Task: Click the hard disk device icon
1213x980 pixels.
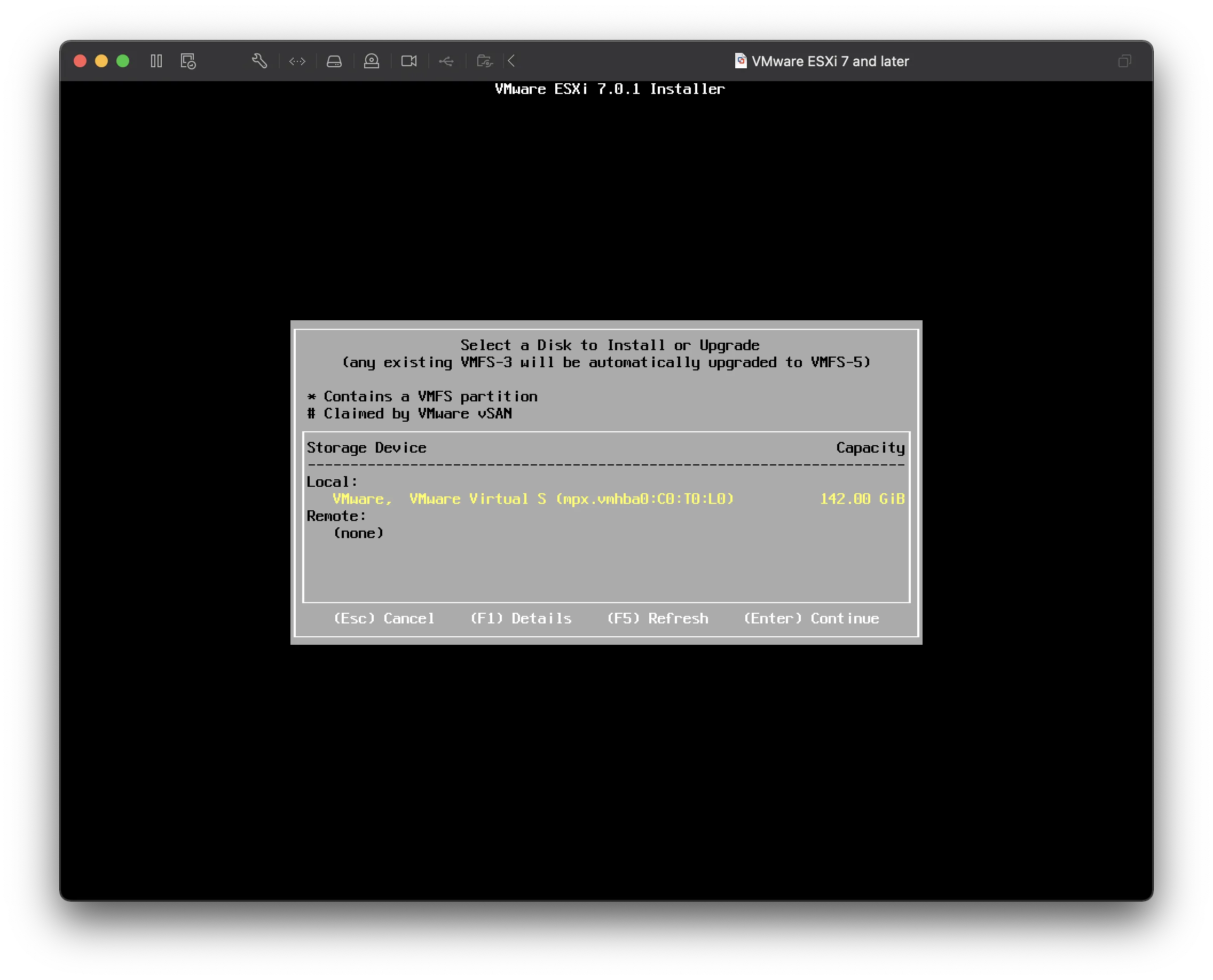Action: coord(334,61)
